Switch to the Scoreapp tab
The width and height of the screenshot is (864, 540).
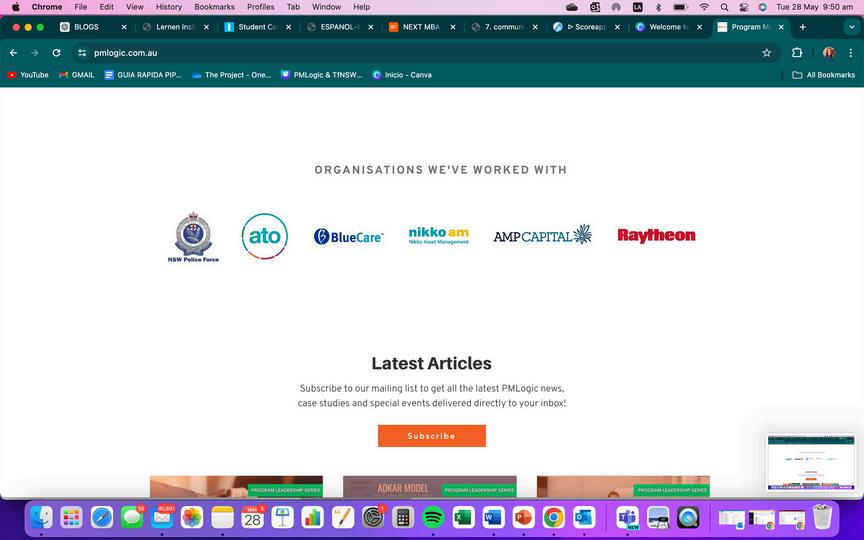click(x=587, y=27)
